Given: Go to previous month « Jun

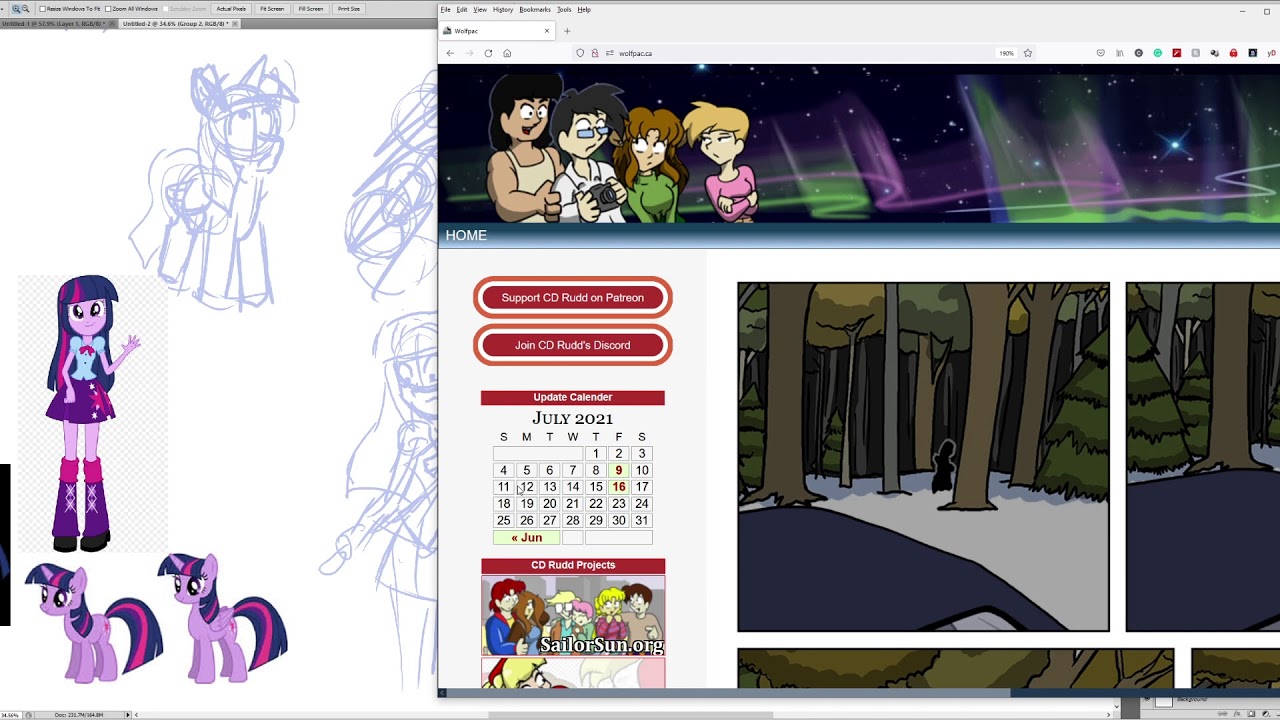Looking at the screenshot, I should click(527, 537).
